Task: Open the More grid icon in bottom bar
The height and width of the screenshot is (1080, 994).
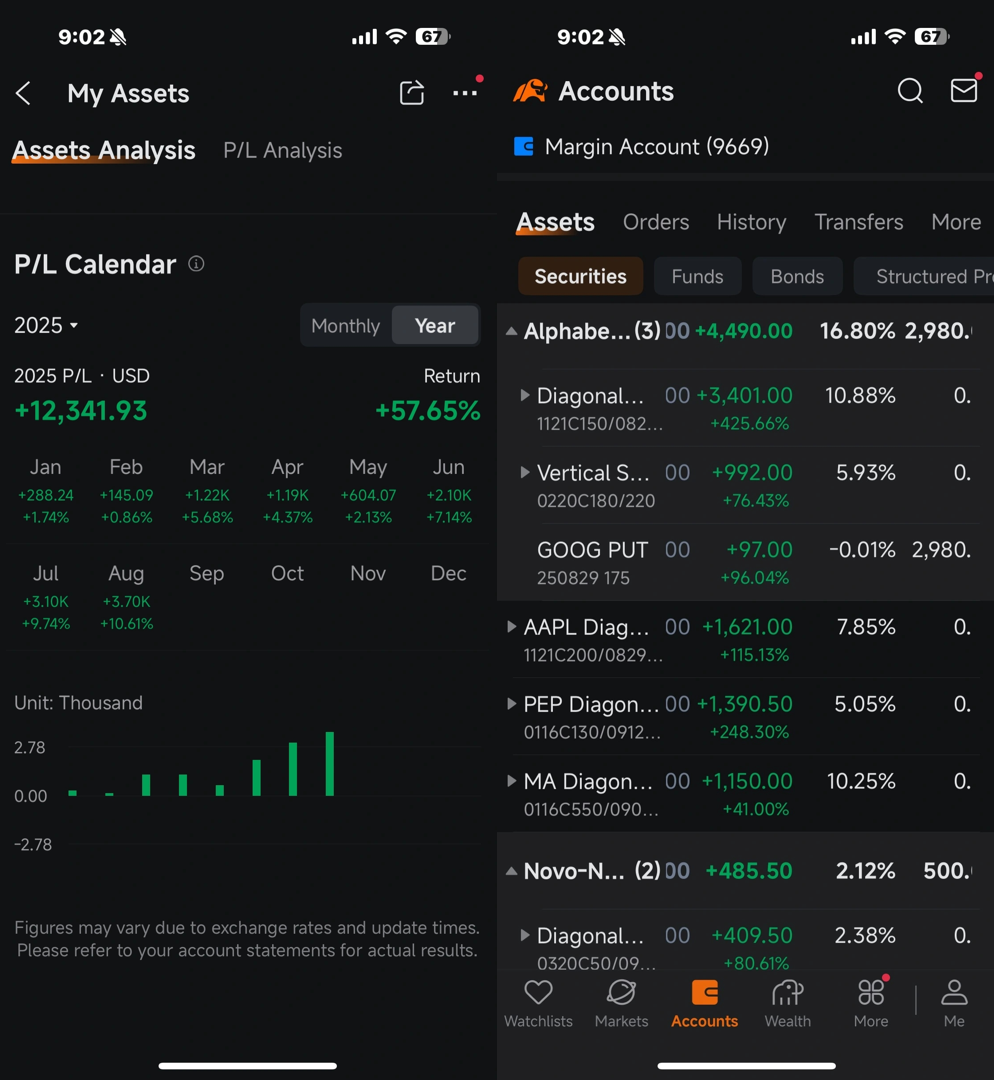Action: tap(871, 993)
